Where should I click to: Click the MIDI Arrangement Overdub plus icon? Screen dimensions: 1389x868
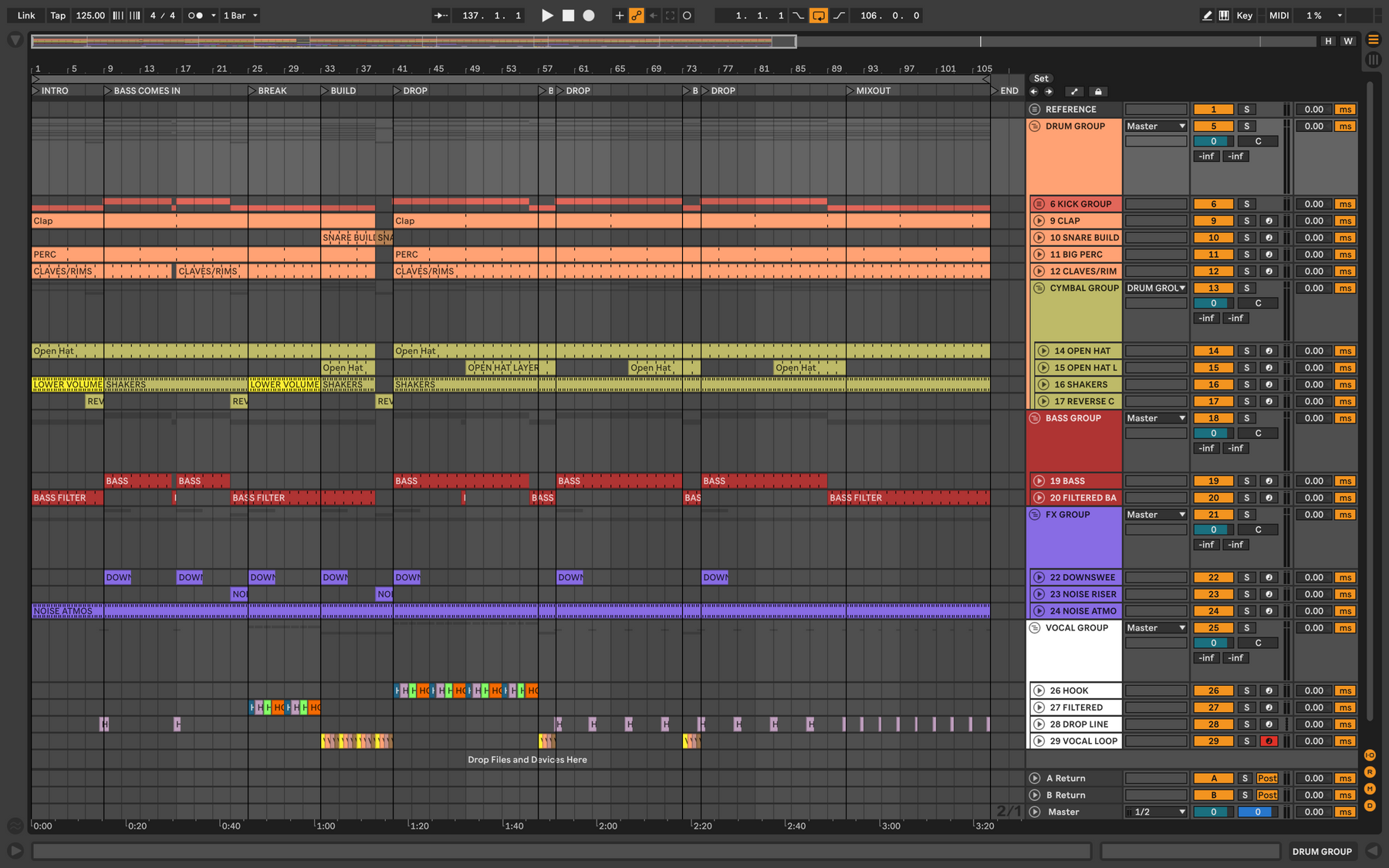pos(619,15)
